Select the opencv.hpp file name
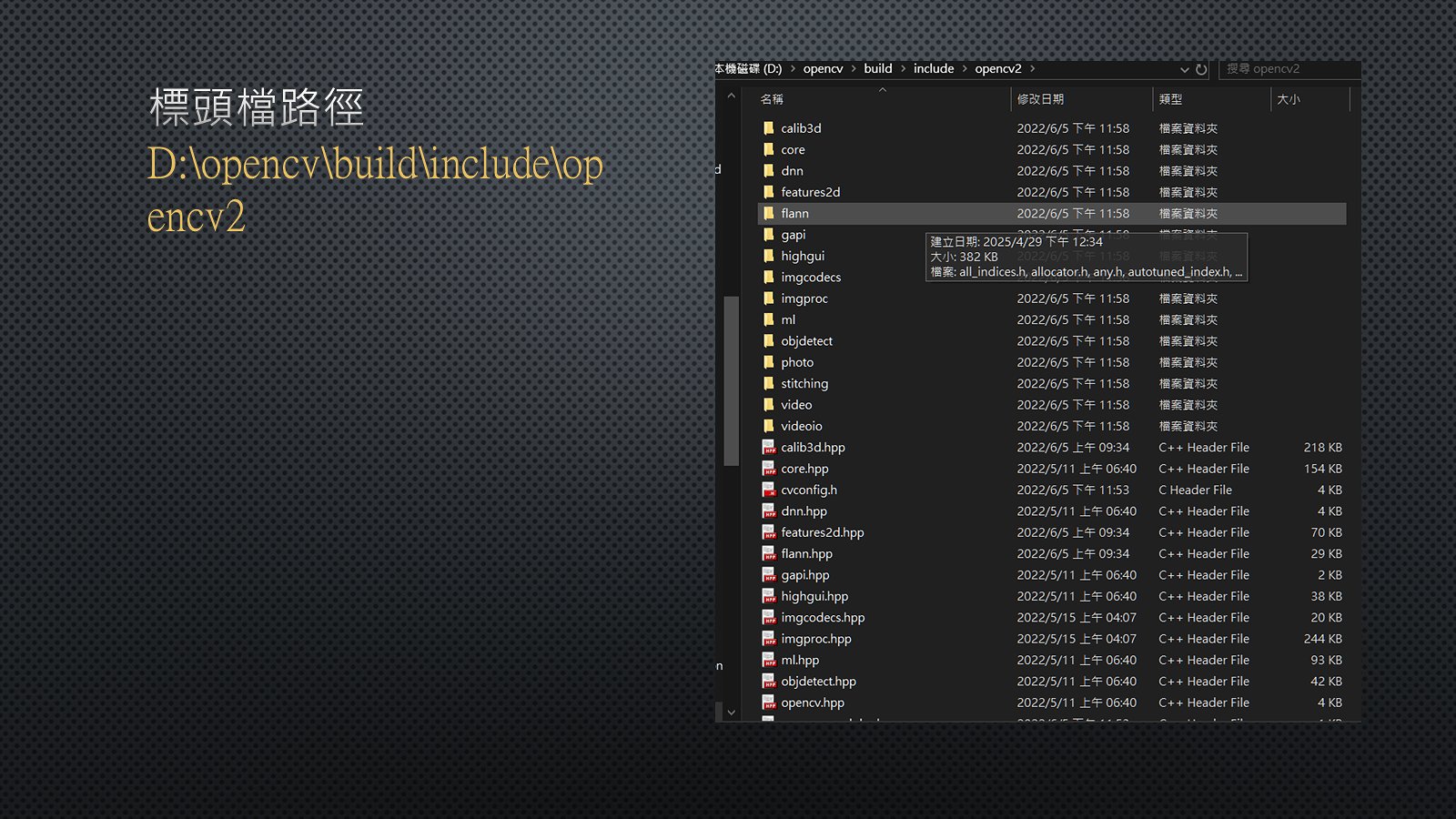Viewport: 1456px width, 819px height. point(813,703)
